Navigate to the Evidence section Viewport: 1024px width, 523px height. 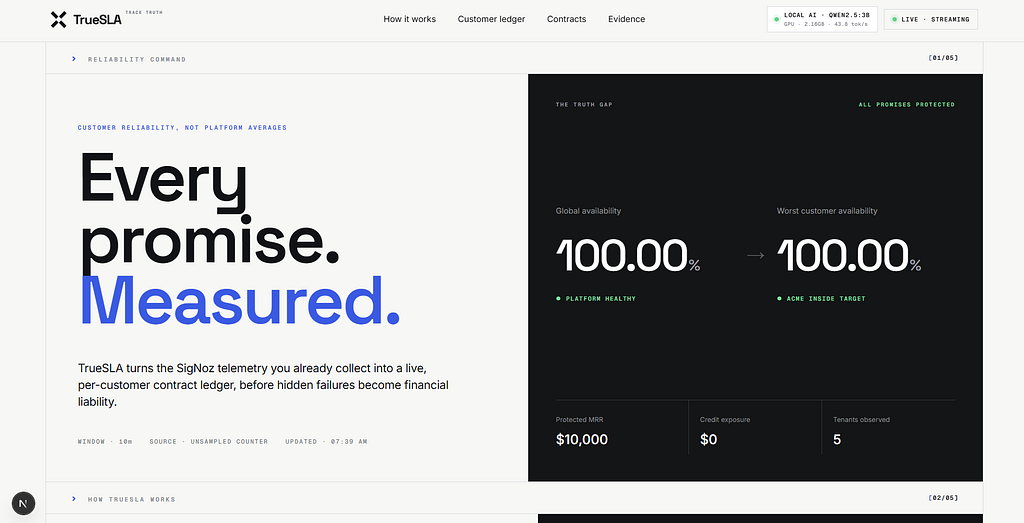tap(626, 19)
